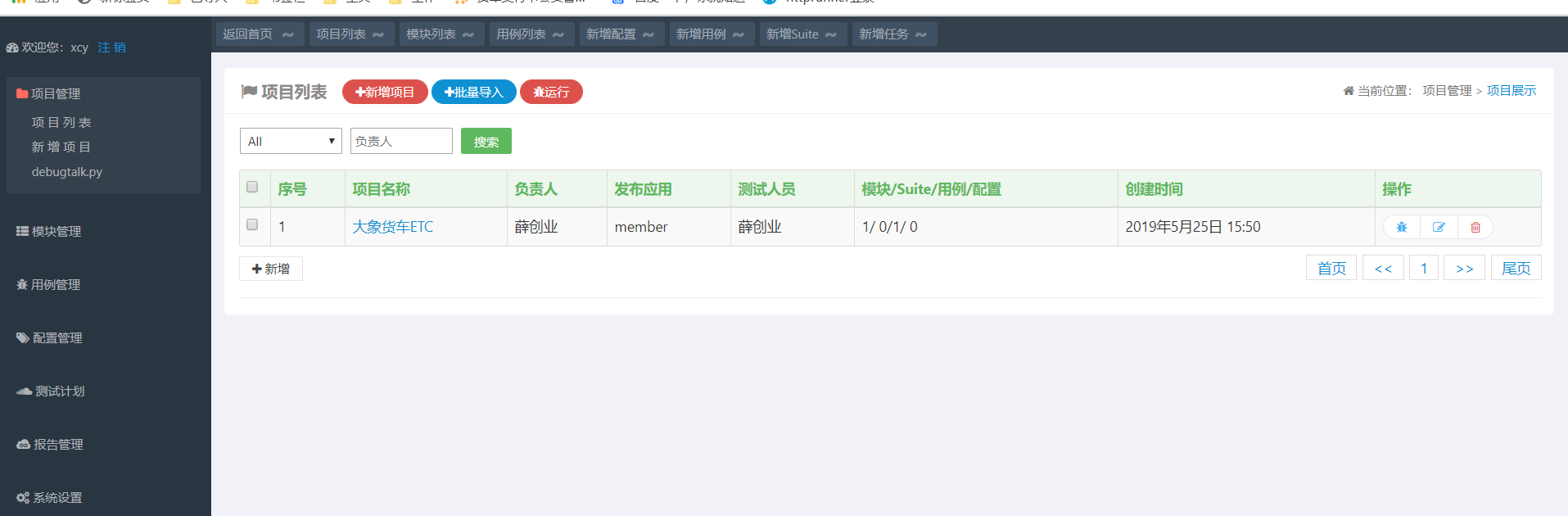Delete the 大象货车ETC project with trash icon
Screen dimensions: 1568x516
pyautogui.click(x=1475, y=227)
